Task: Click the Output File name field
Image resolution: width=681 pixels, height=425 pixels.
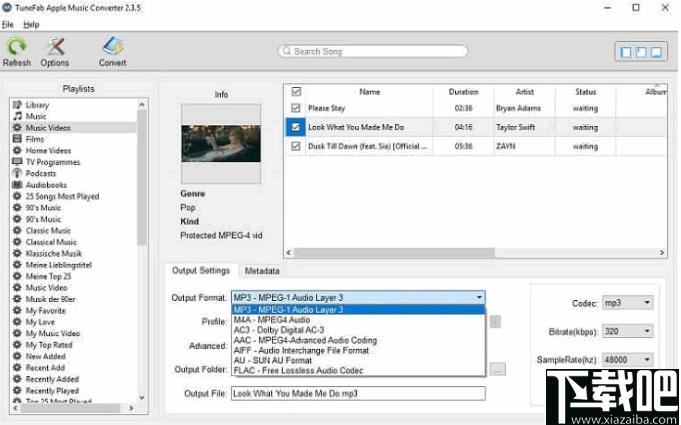Action: tap(358, 394)
